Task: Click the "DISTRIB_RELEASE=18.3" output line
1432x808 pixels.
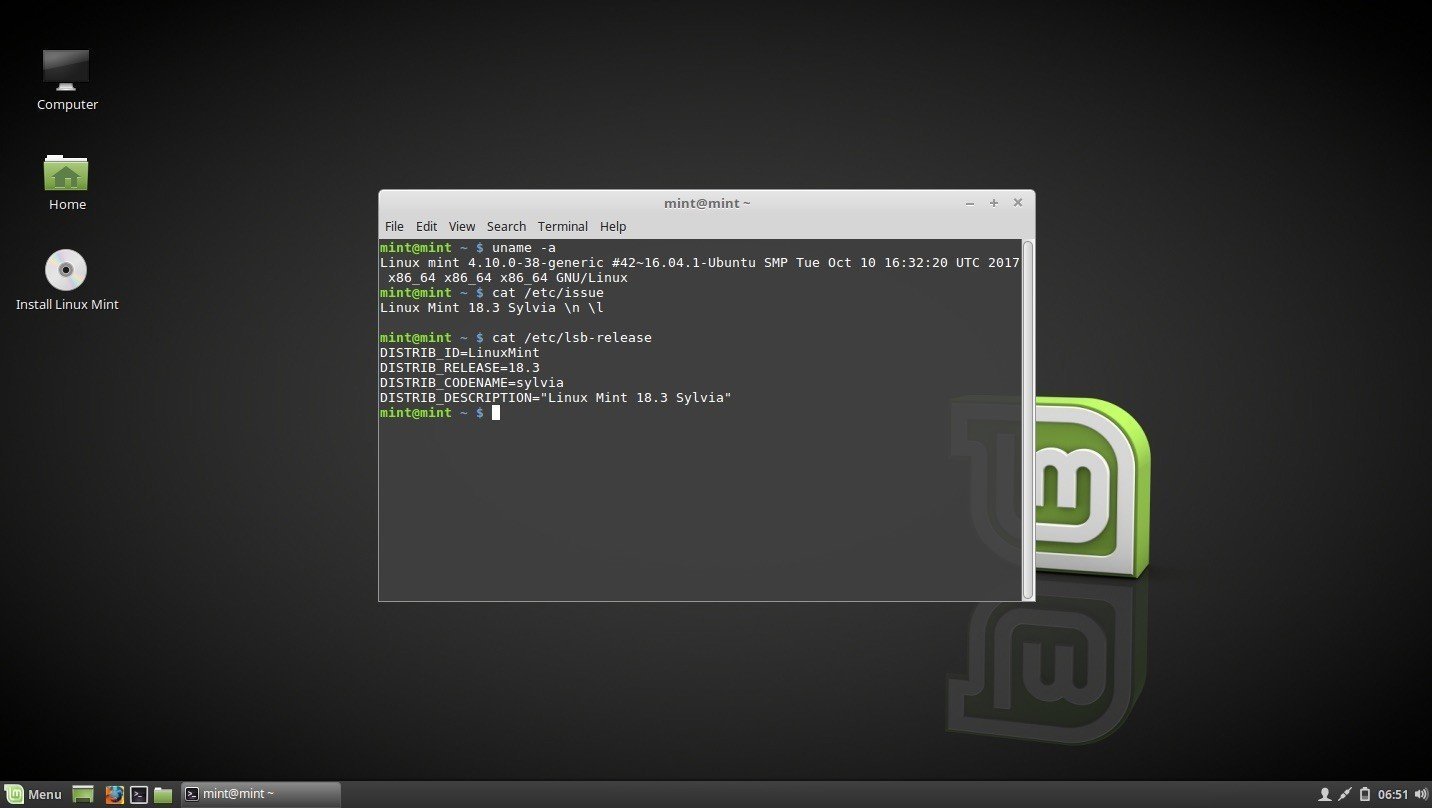Action: pyautogui.click(x=460, y=367)
